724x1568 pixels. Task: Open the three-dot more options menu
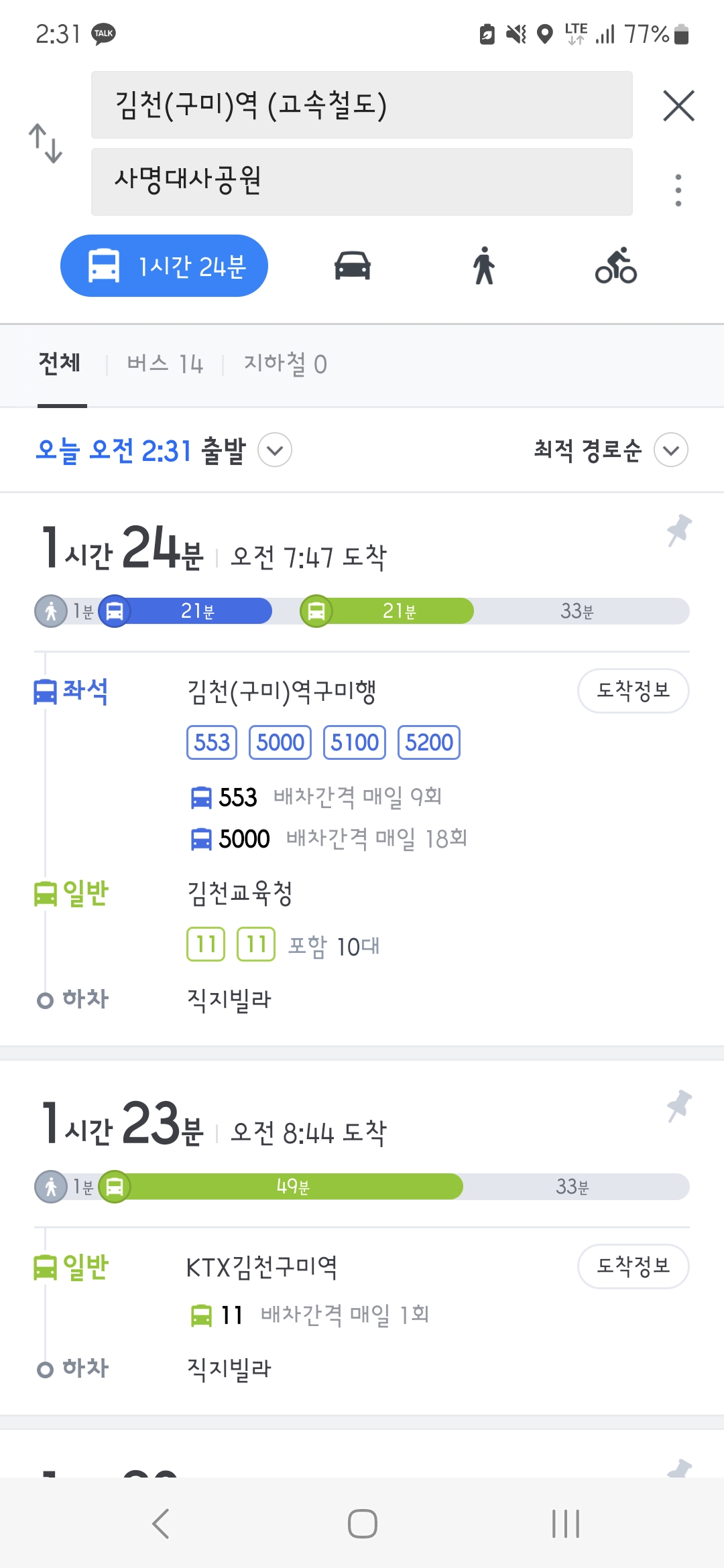coord(678,190)
